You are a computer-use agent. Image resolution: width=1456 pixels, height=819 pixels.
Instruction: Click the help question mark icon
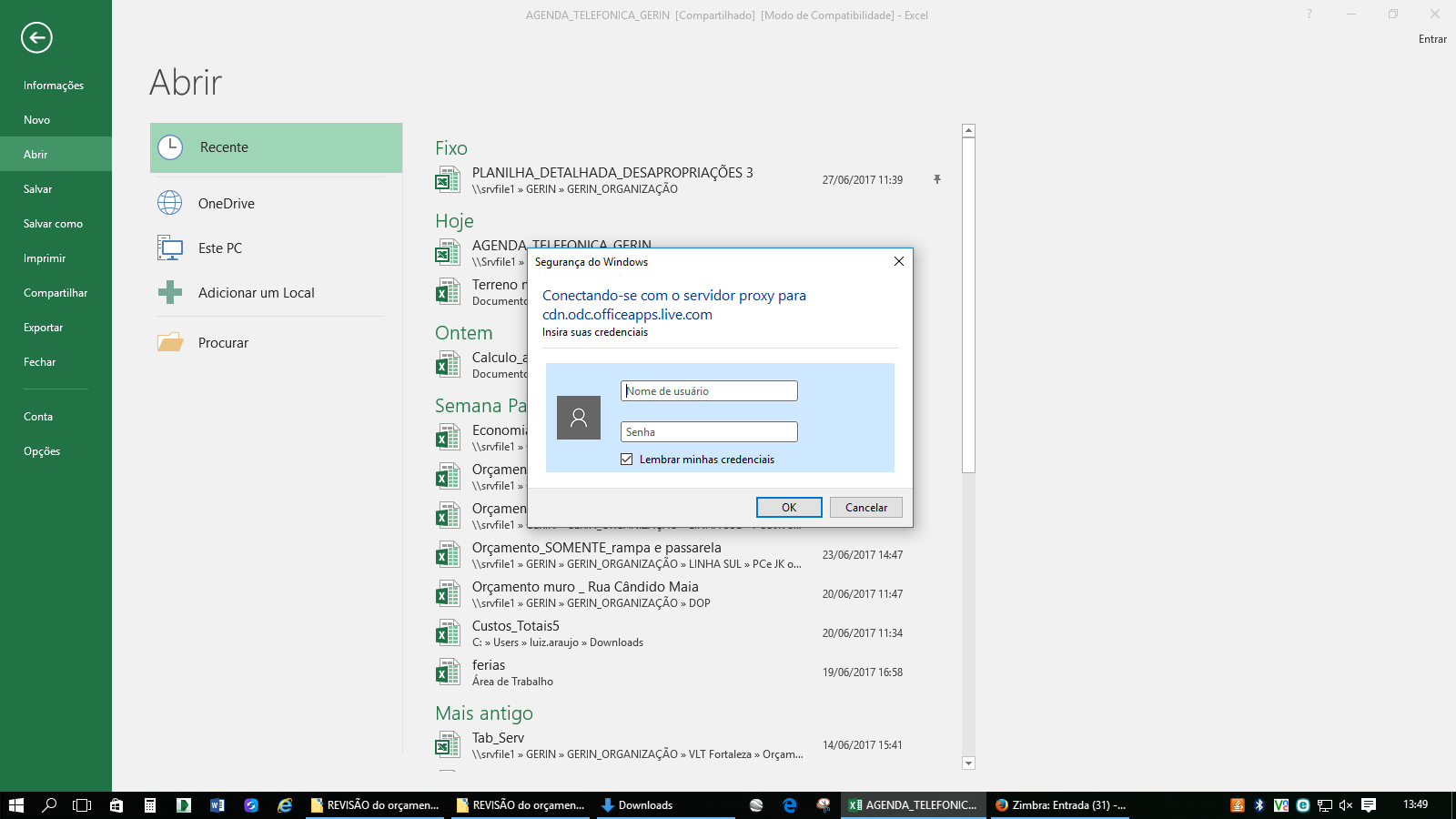tap(1309, 15)
